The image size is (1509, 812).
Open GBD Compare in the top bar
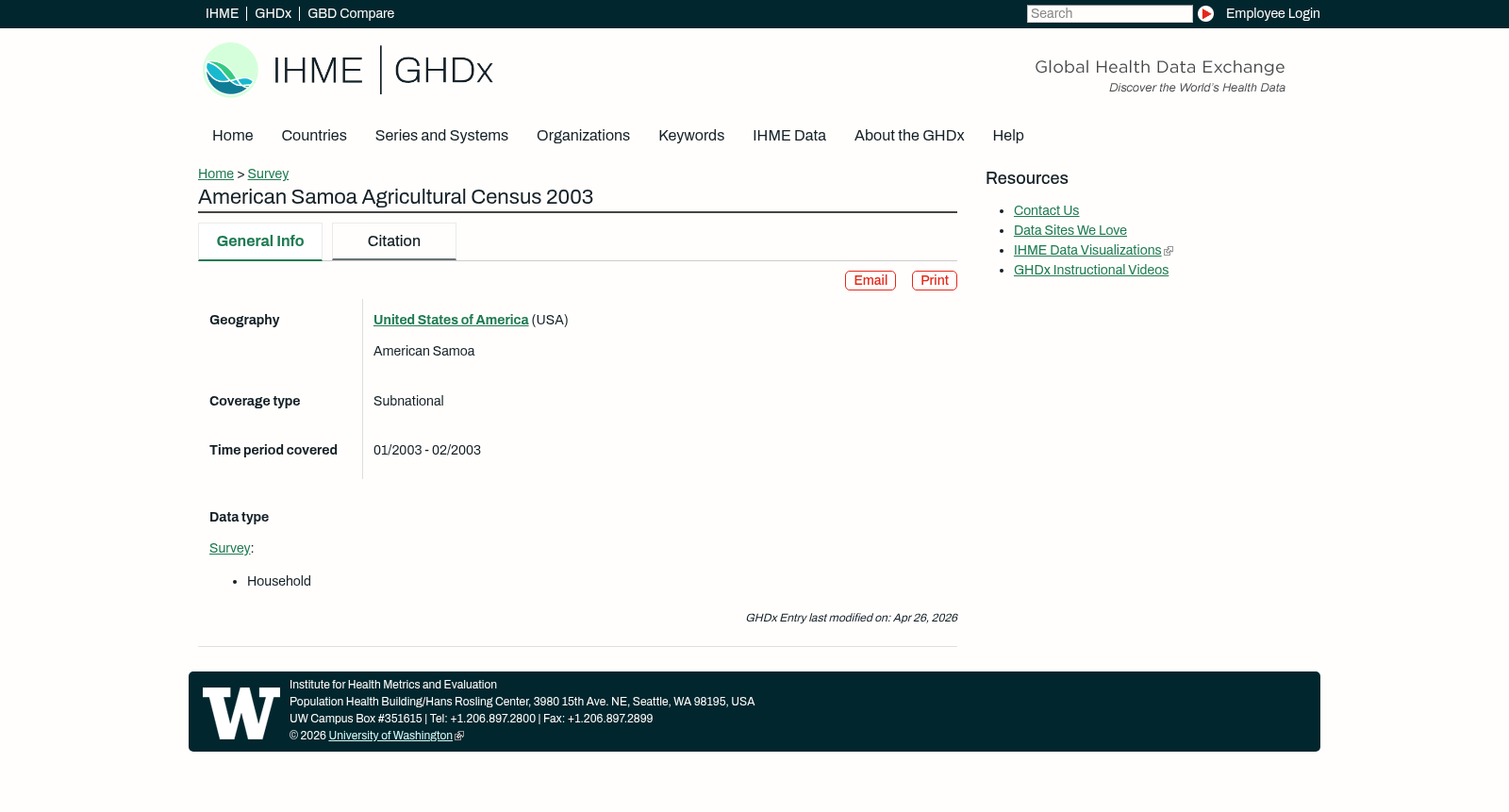click(x=351, y=13)
